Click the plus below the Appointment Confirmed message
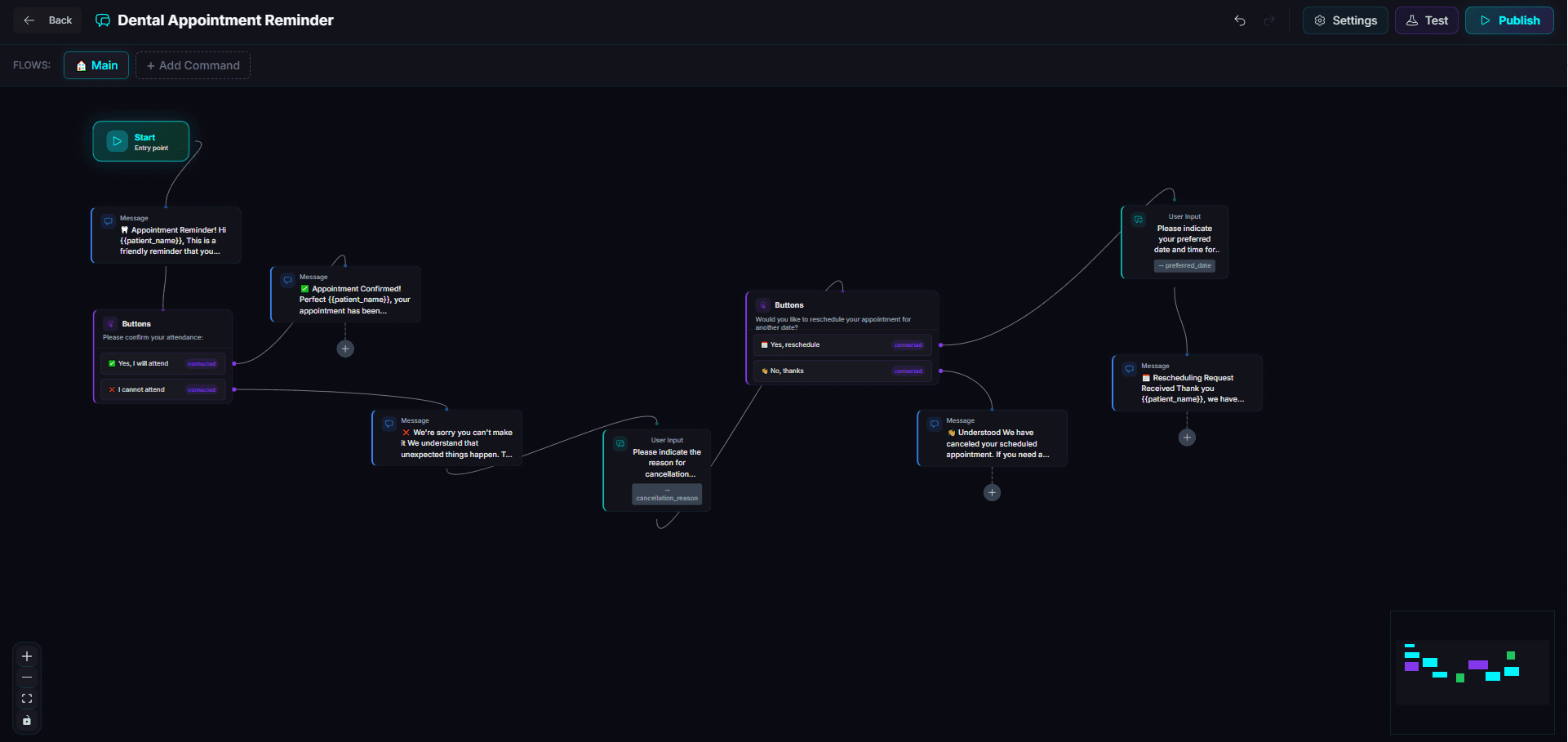This screenshot has height=742, width=1568. 345,349
